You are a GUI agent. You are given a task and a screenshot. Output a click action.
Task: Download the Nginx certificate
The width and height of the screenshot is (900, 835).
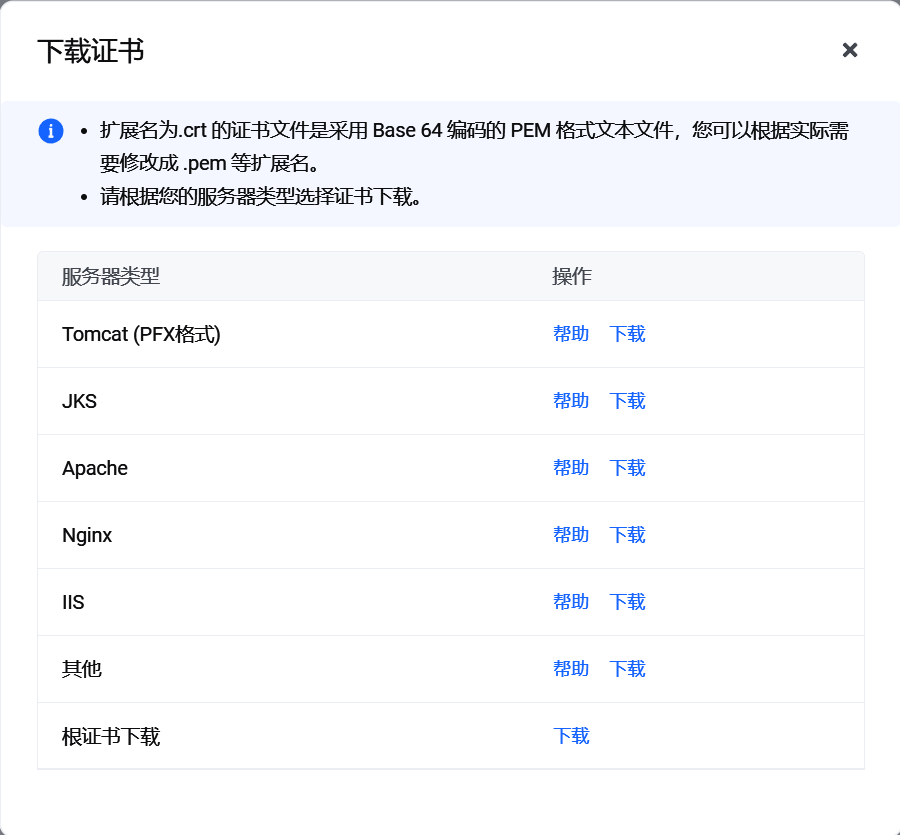click(627, 535)
